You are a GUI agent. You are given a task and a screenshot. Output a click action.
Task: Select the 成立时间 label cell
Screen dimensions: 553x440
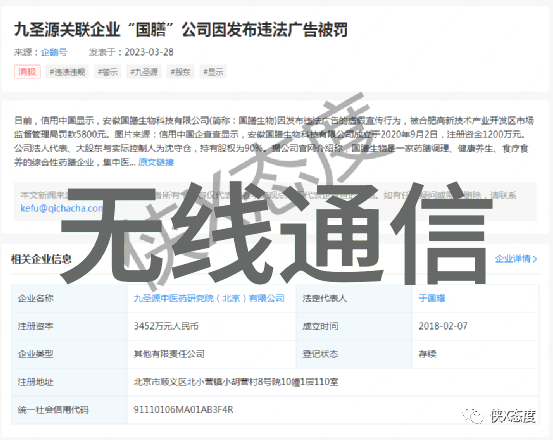(354, 326)
